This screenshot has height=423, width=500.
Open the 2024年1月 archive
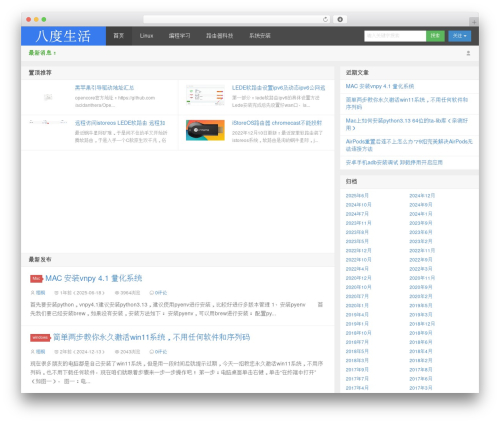(421, 214)
